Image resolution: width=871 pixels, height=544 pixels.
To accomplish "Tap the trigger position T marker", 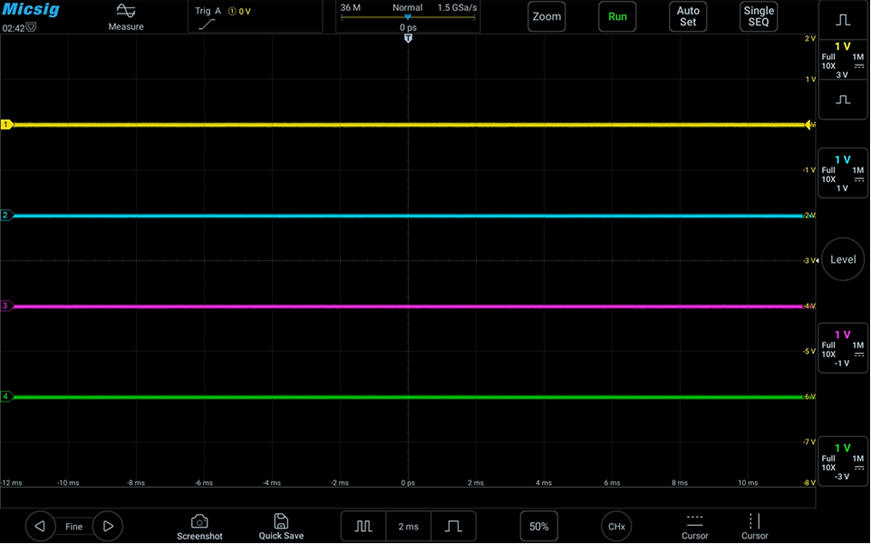I will (408, 38).
